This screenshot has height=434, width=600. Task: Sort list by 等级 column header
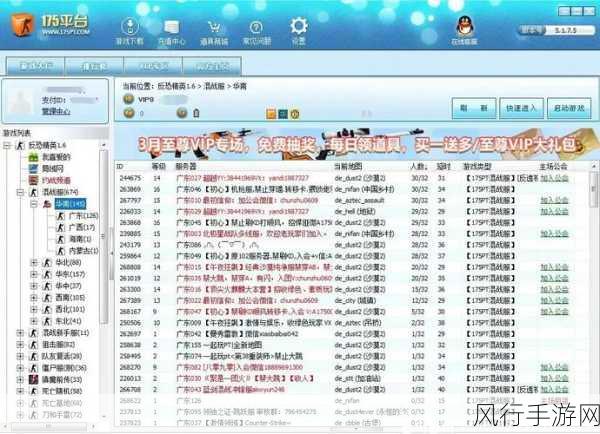[x=158, y=166]
